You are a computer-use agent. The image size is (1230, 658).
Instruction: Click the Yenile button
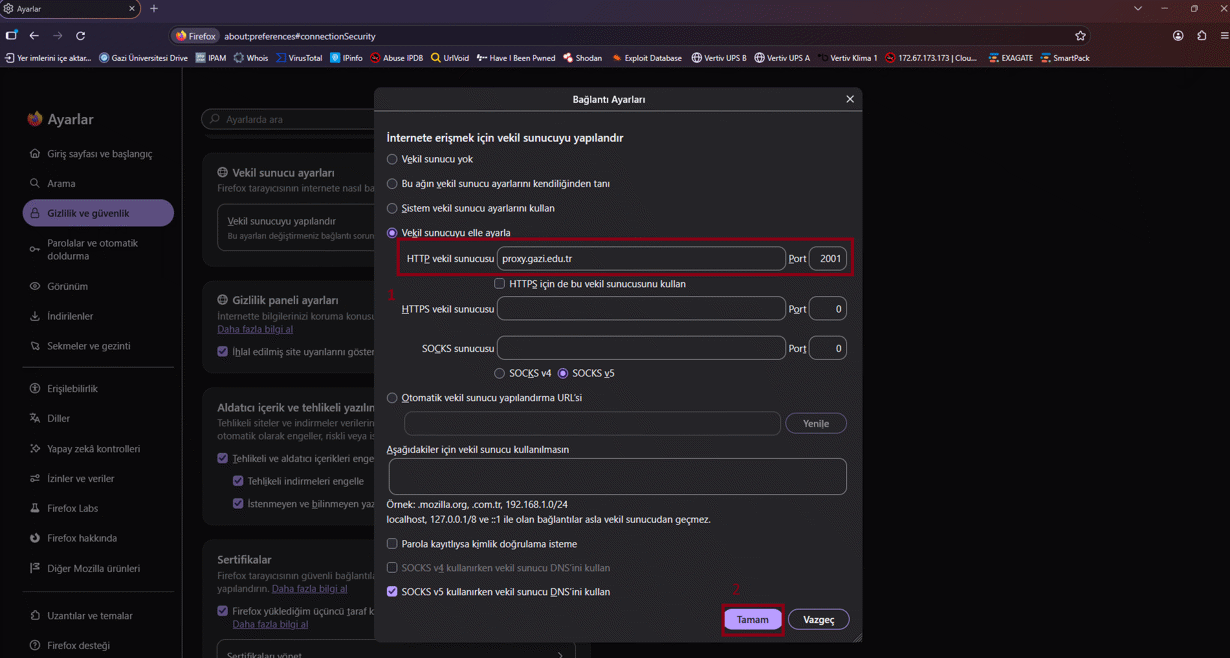click(x=816, y=424)
